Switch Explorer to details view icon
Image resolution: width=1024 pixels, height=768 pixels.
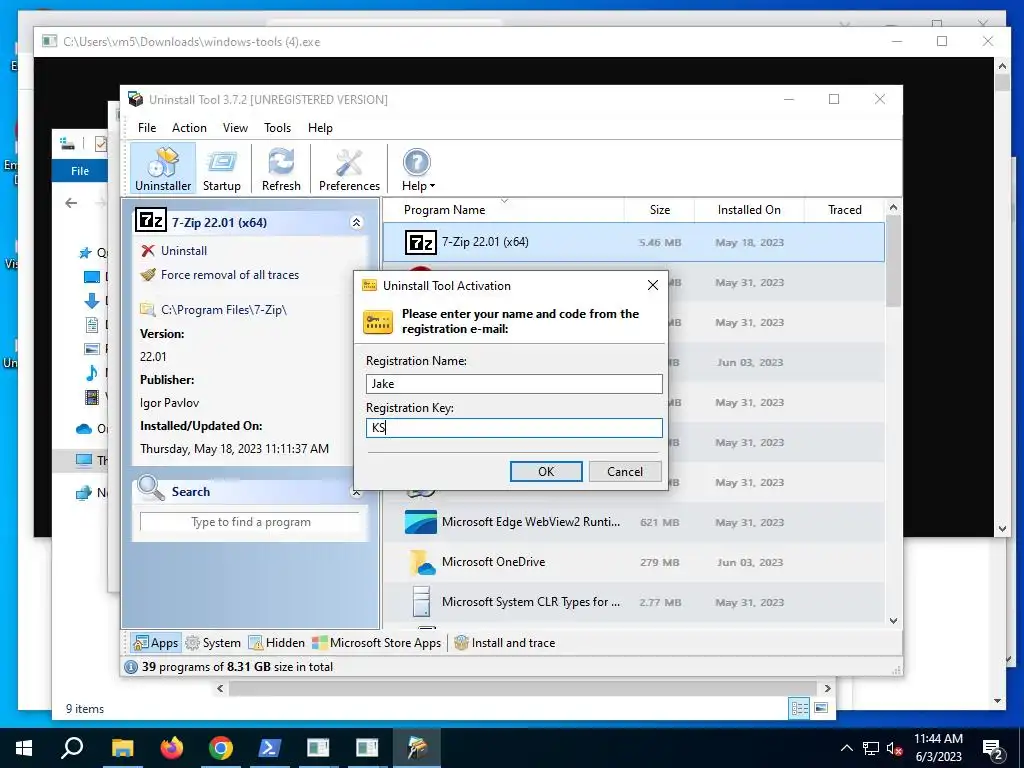pyautogui.click(x=799, y=708)
